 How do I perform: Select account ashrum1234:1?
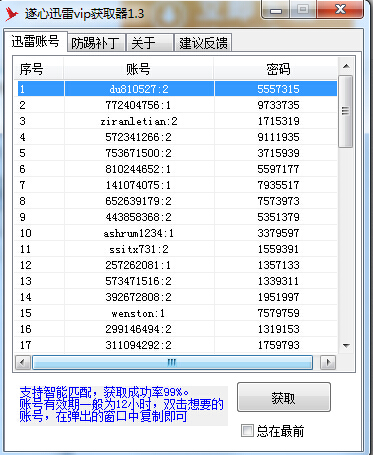[138, 233]
